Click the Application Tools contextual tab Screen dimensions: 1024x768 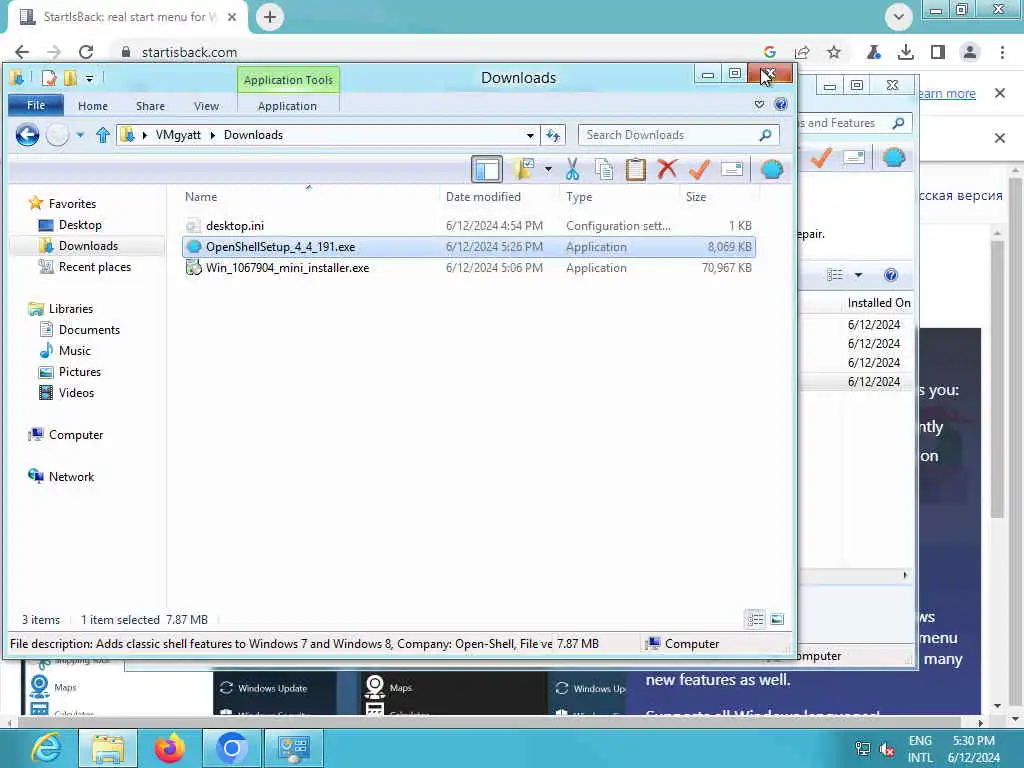click(x=288, y=80)
